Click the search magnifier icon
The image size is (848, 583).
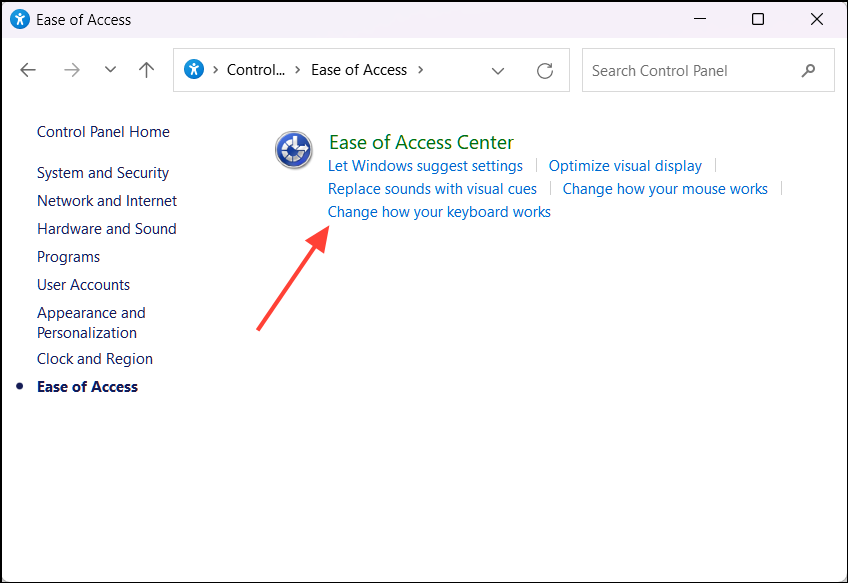[809, 70]
